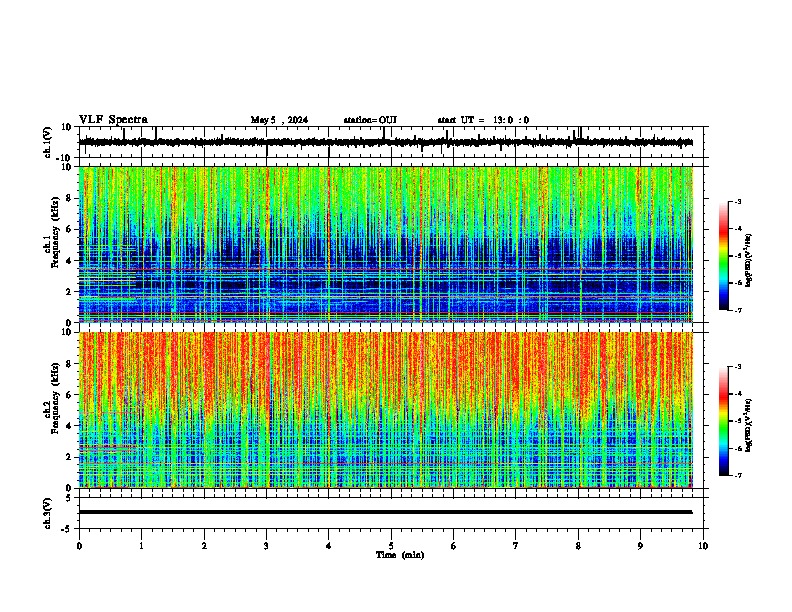
Task: Click the time axis tick label '5'
Action: [x=391, y=546]
